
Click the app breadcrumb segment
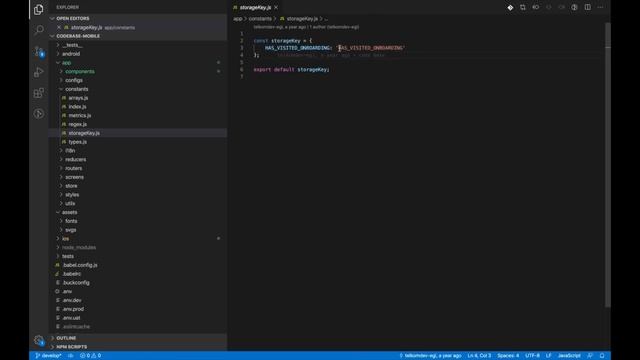coord(238,19)
